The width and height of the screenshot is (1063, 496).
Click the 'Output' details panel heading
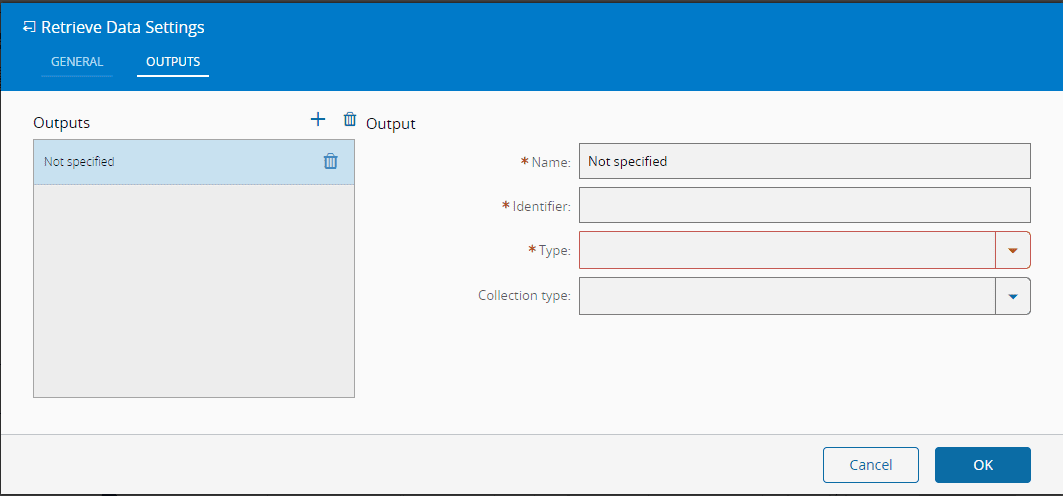pos(391,124)
